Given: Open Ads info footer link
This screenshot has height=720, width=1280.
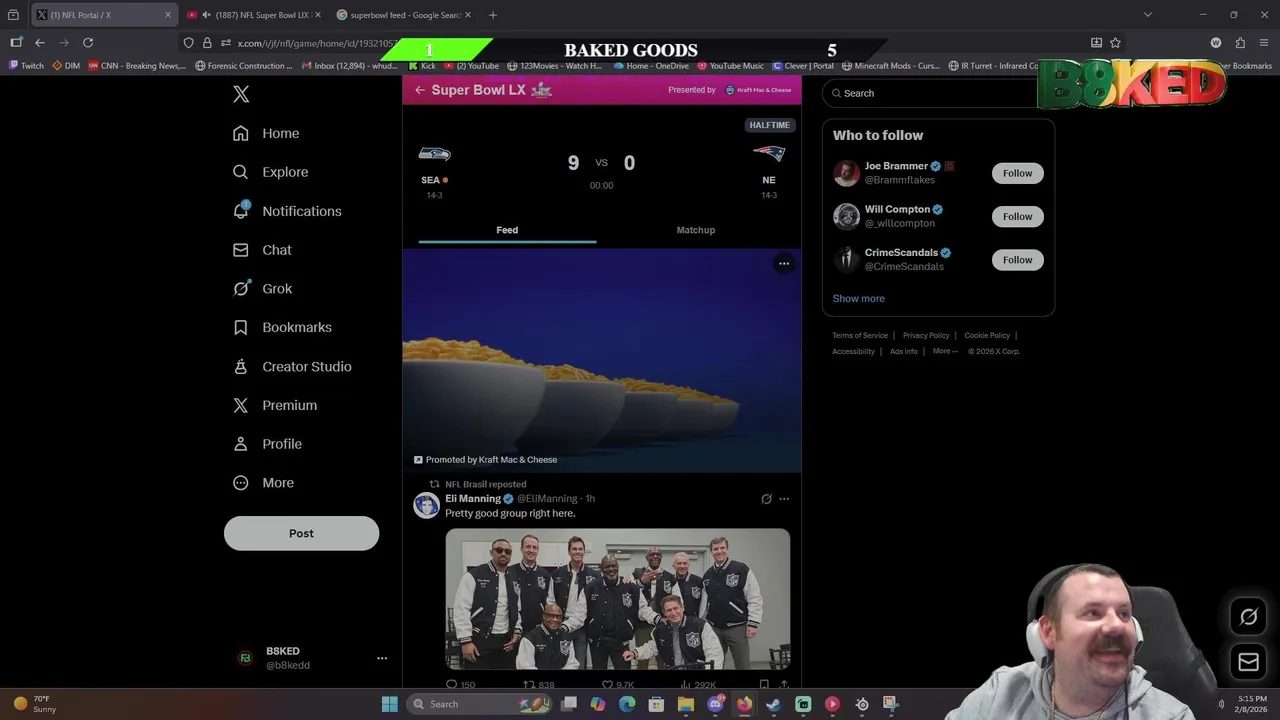Looking at the screenshot, I should tap(903, 352).
